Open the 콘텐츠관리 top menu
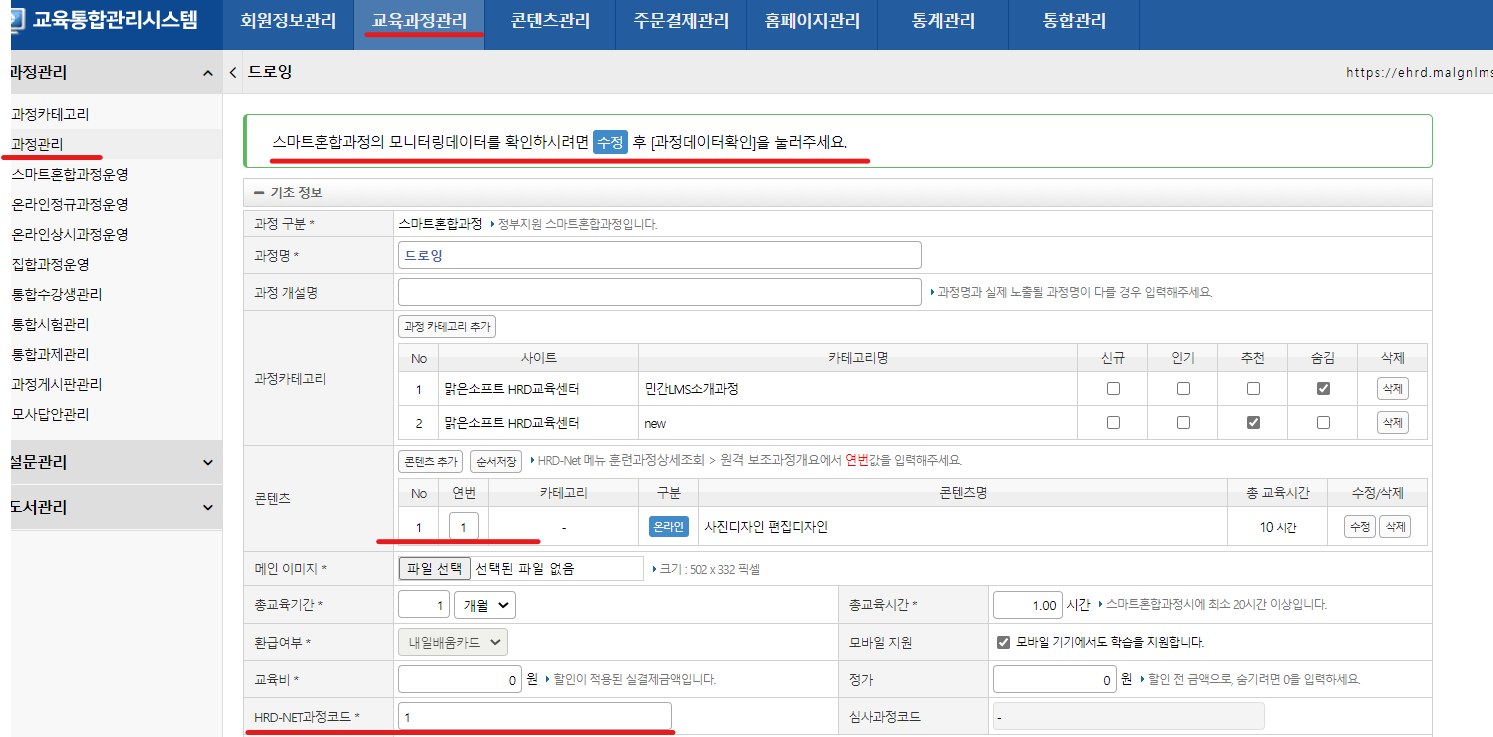This screenshot has height=737, width=1493. coord(550,21)
